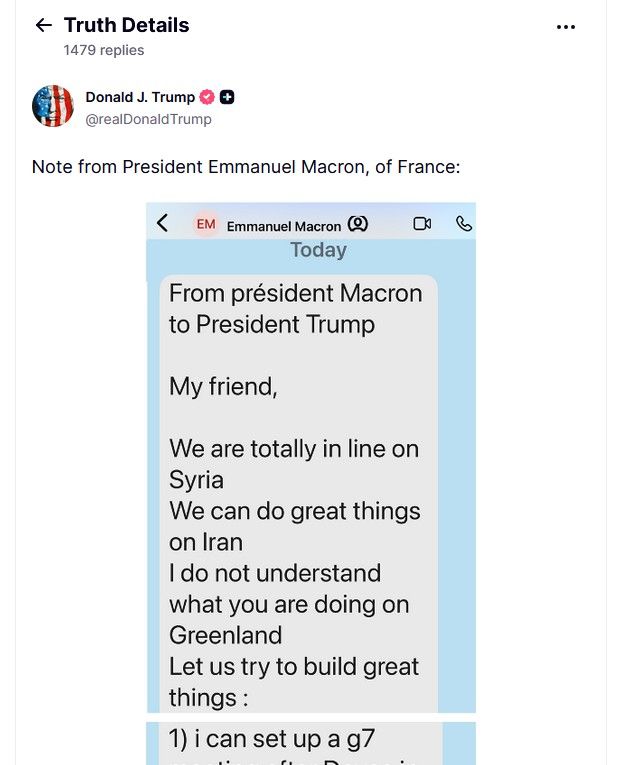Click the EM contact initials avatar

206,224
